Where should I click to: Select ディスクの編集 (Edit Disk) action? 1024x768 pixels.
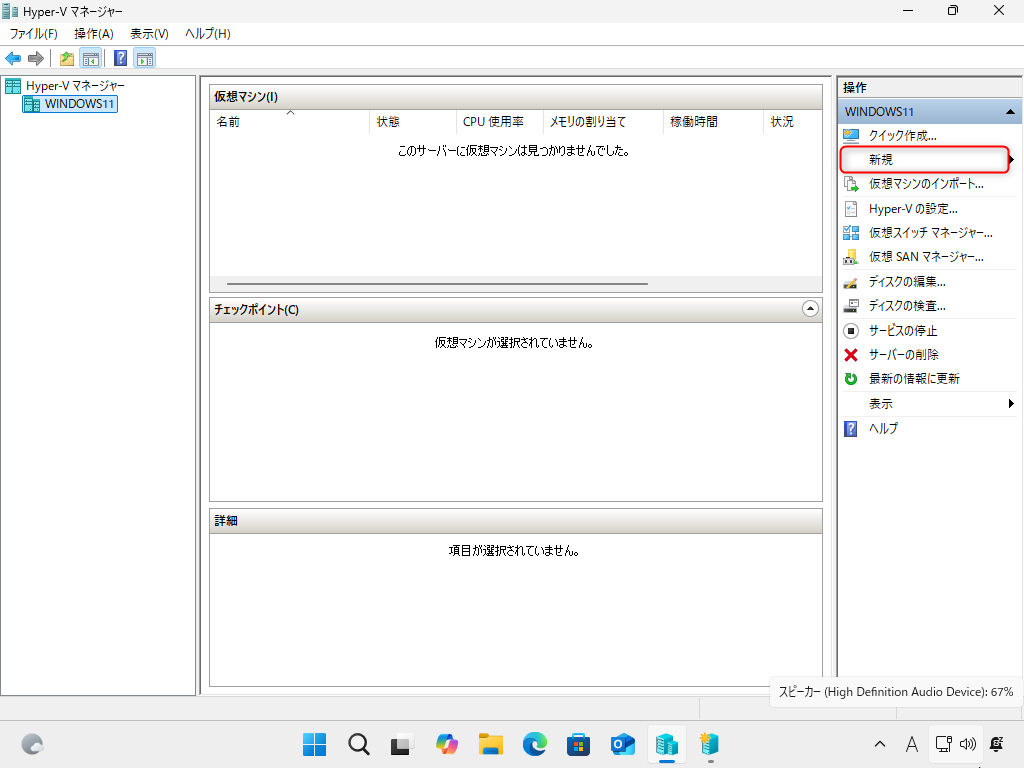[908, 281]
